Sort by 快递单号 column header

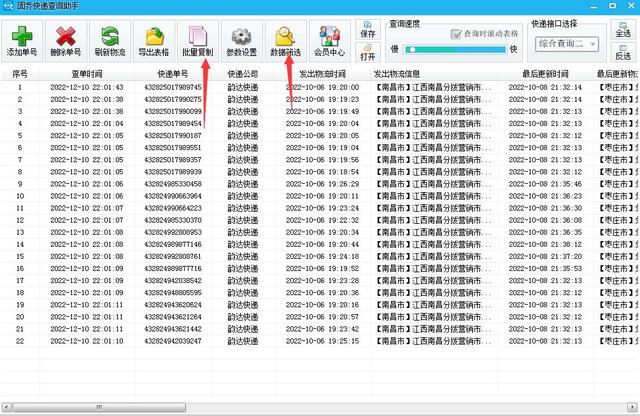tap(173, 74)
